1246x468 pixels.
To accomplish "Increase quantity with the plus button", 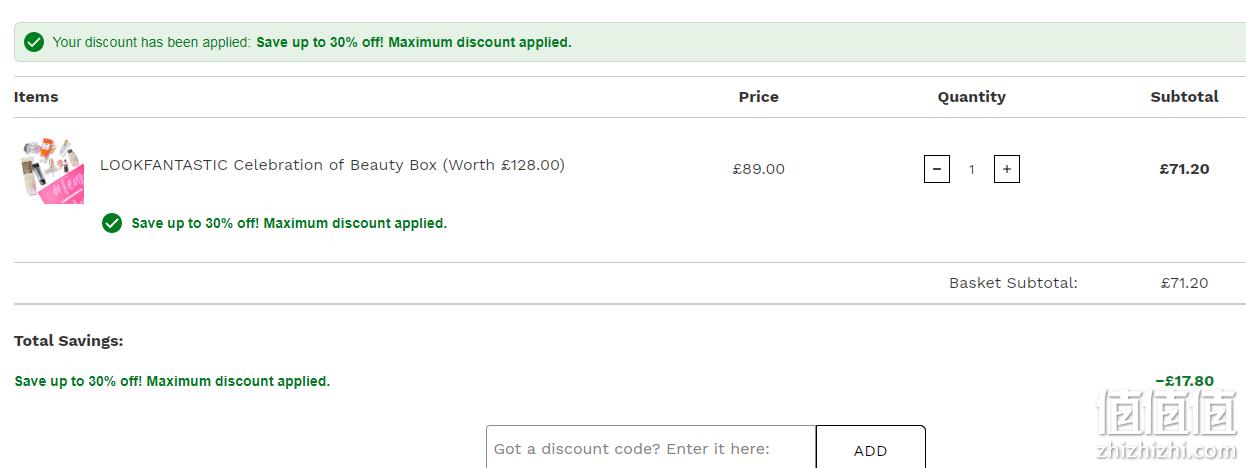I will click(x=1006, y=169).
